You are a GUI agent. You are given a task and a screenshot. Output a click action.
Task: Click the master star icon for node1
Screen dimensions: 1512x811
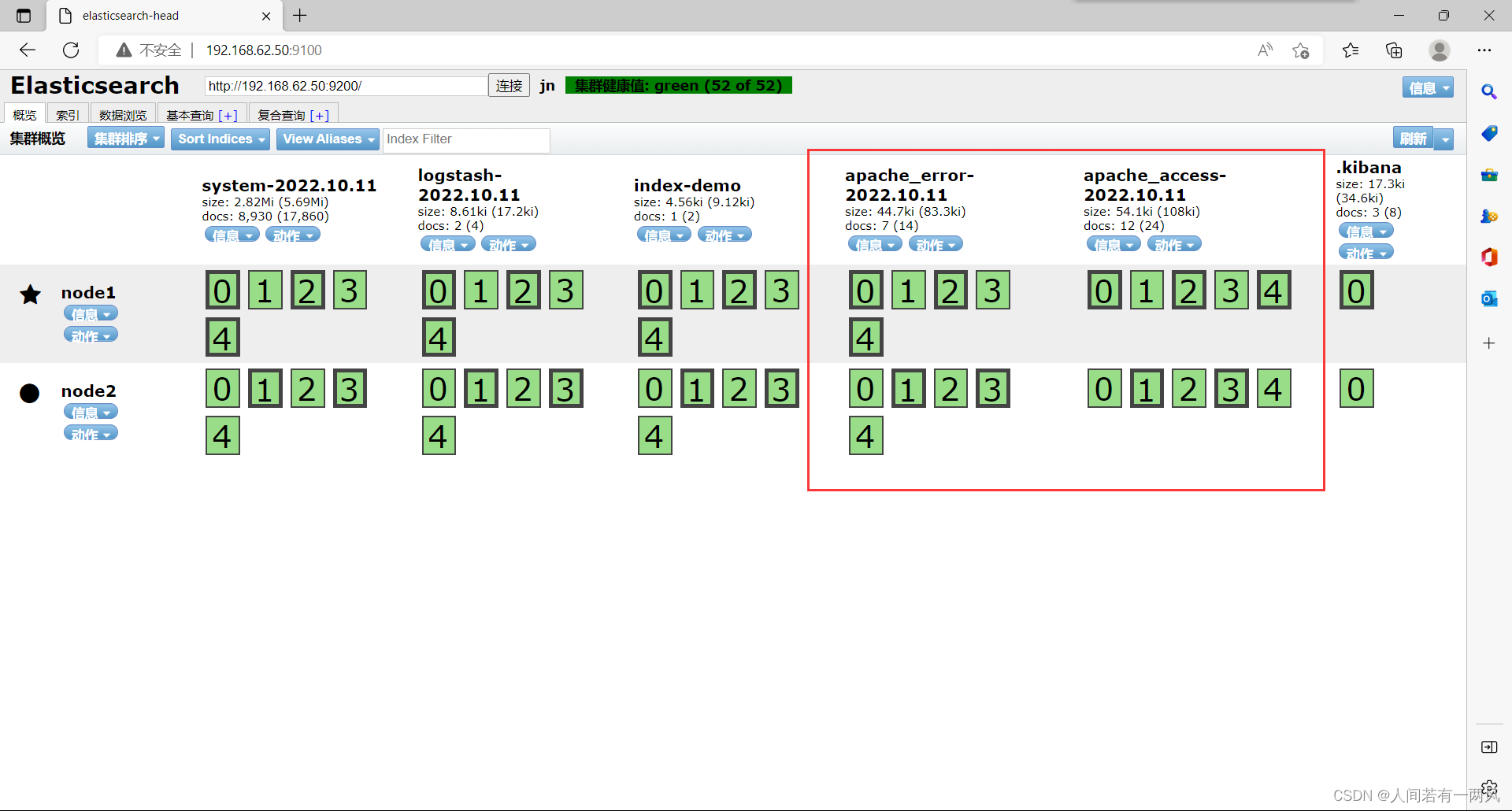[x=30, y=295]
